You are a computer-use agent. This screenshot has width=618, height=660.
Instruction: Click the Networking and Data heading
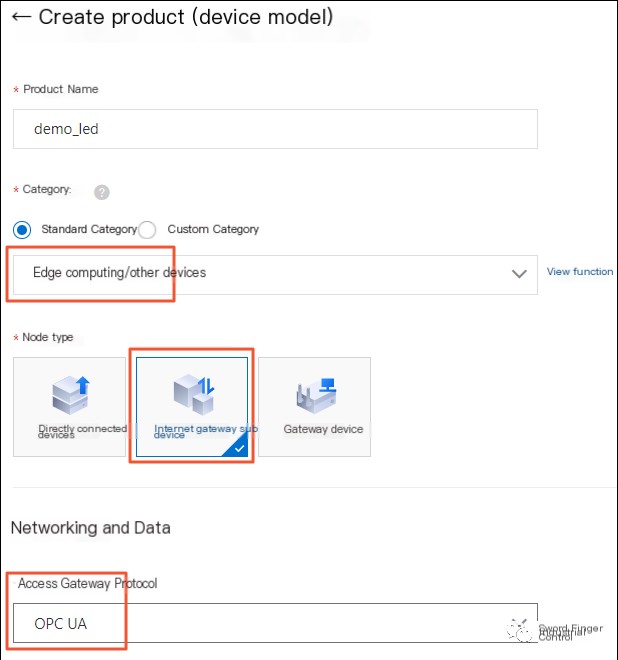click(91, 527)
